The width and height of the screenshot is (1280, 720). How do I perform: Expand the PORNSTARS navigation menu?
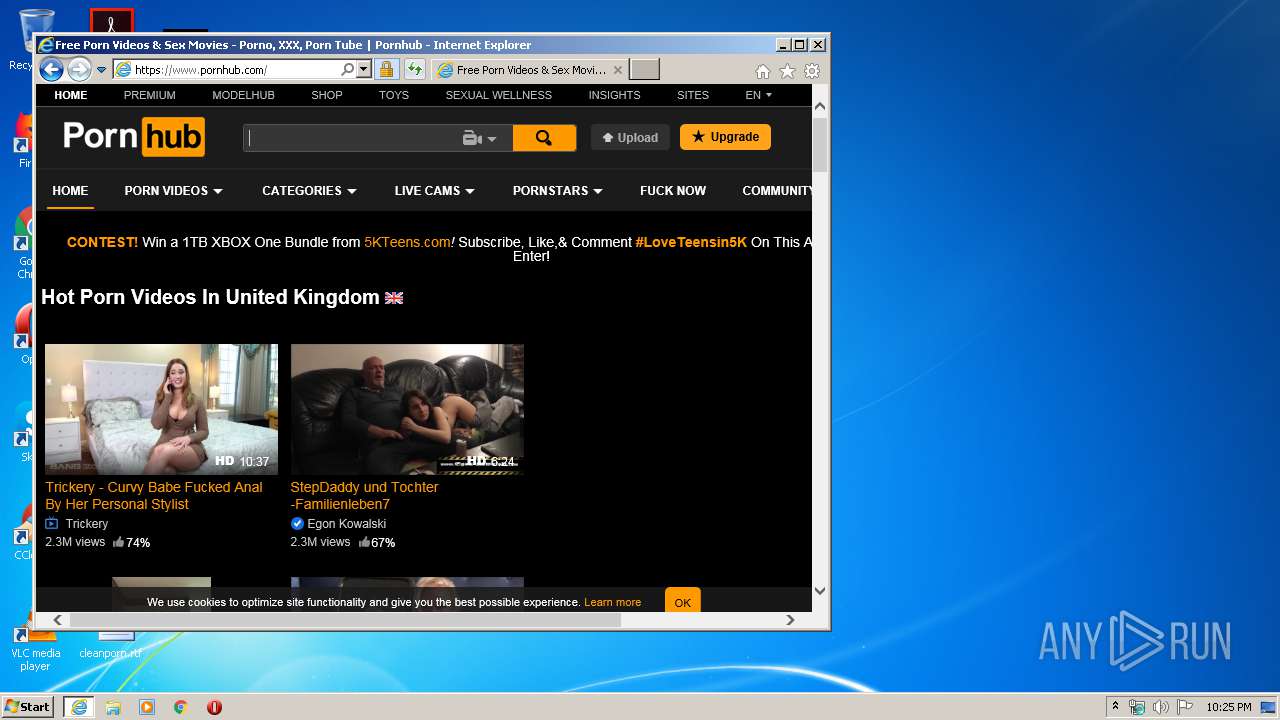pyautogui.click(x=557, y=190)
